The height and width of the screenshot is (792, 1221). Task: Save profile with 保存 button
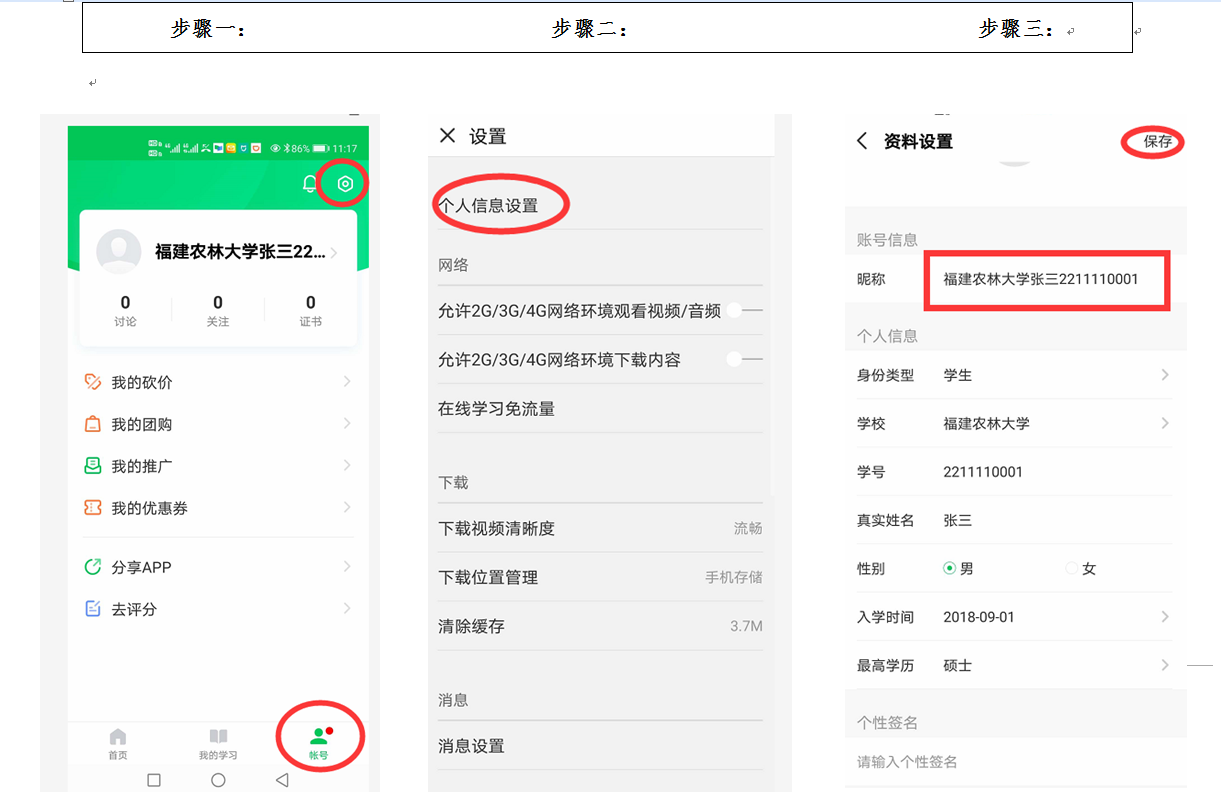pyautogui.click(x=1158, y=142)
